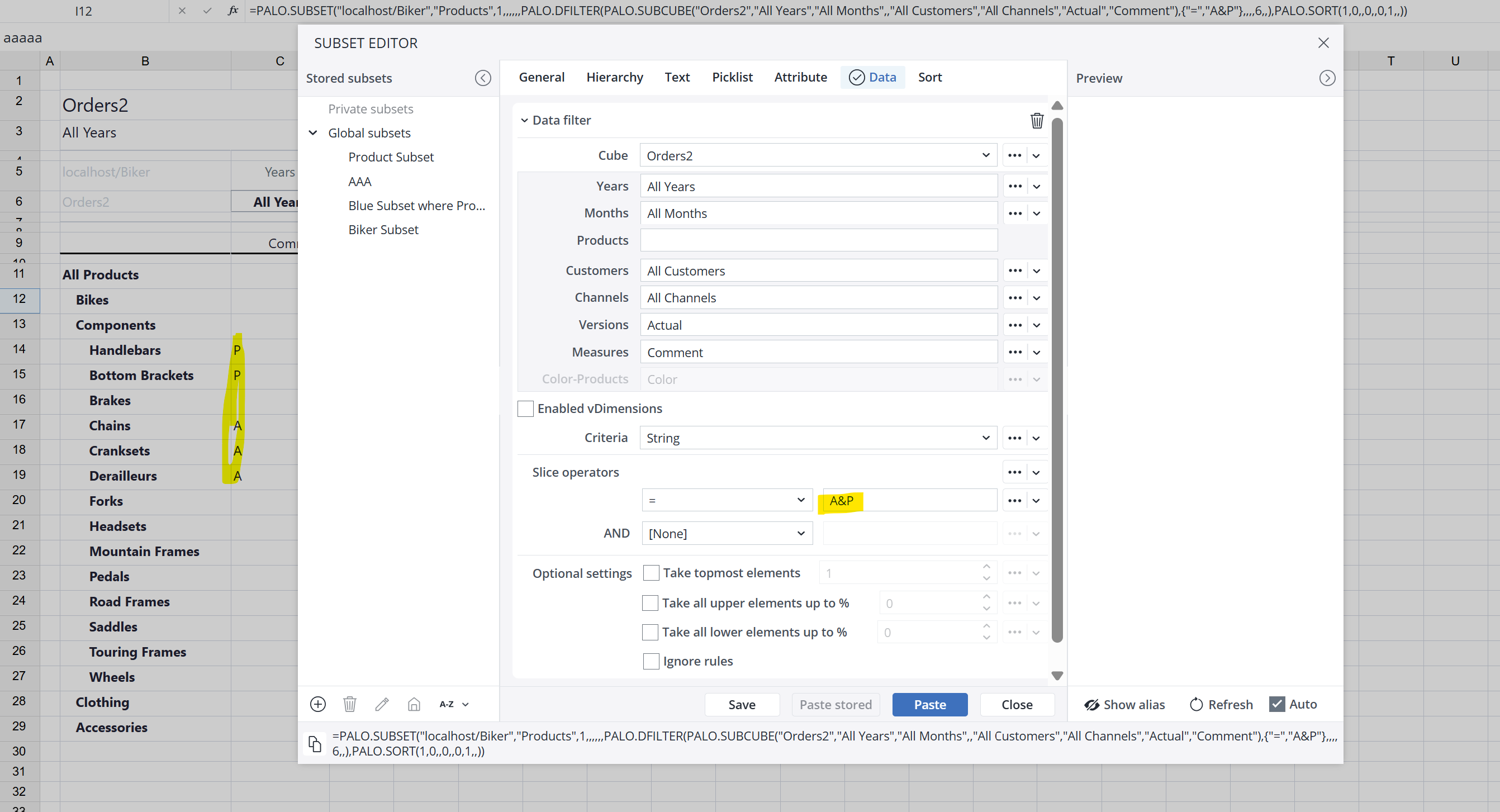The width and height of the screenshot is (1500, 812).
Task: Click the rename subset pencil icon
Action: coord(382,704)
